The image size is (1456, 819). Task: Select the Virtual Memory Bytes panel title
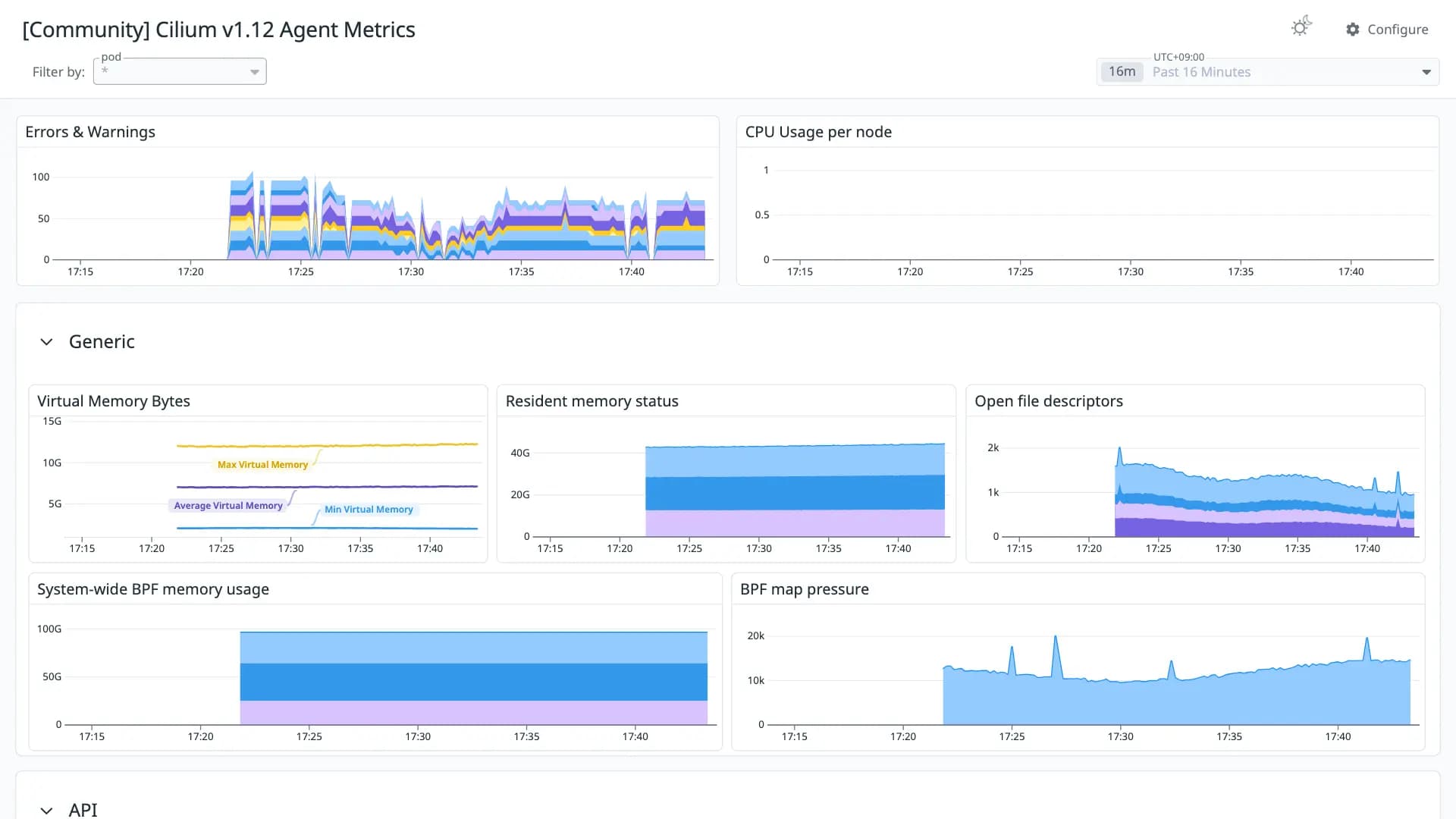pyautogui.click(x=114, y=401)
